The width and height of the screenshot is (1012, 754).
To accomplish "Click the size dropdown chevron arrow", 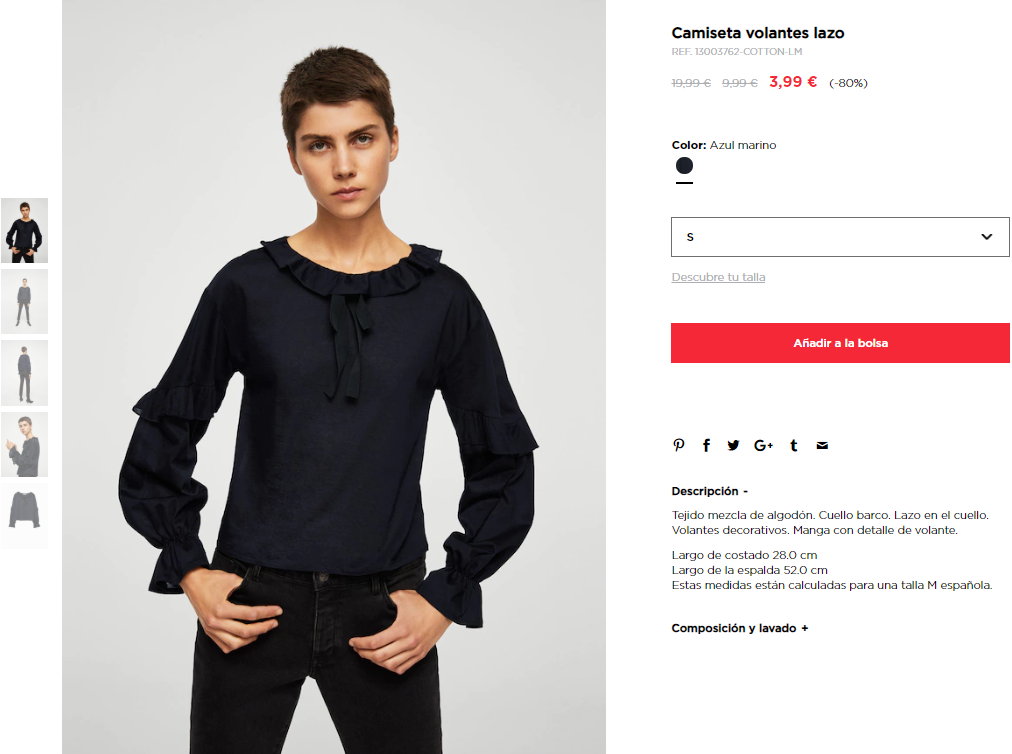I will (x=986, y=237).
